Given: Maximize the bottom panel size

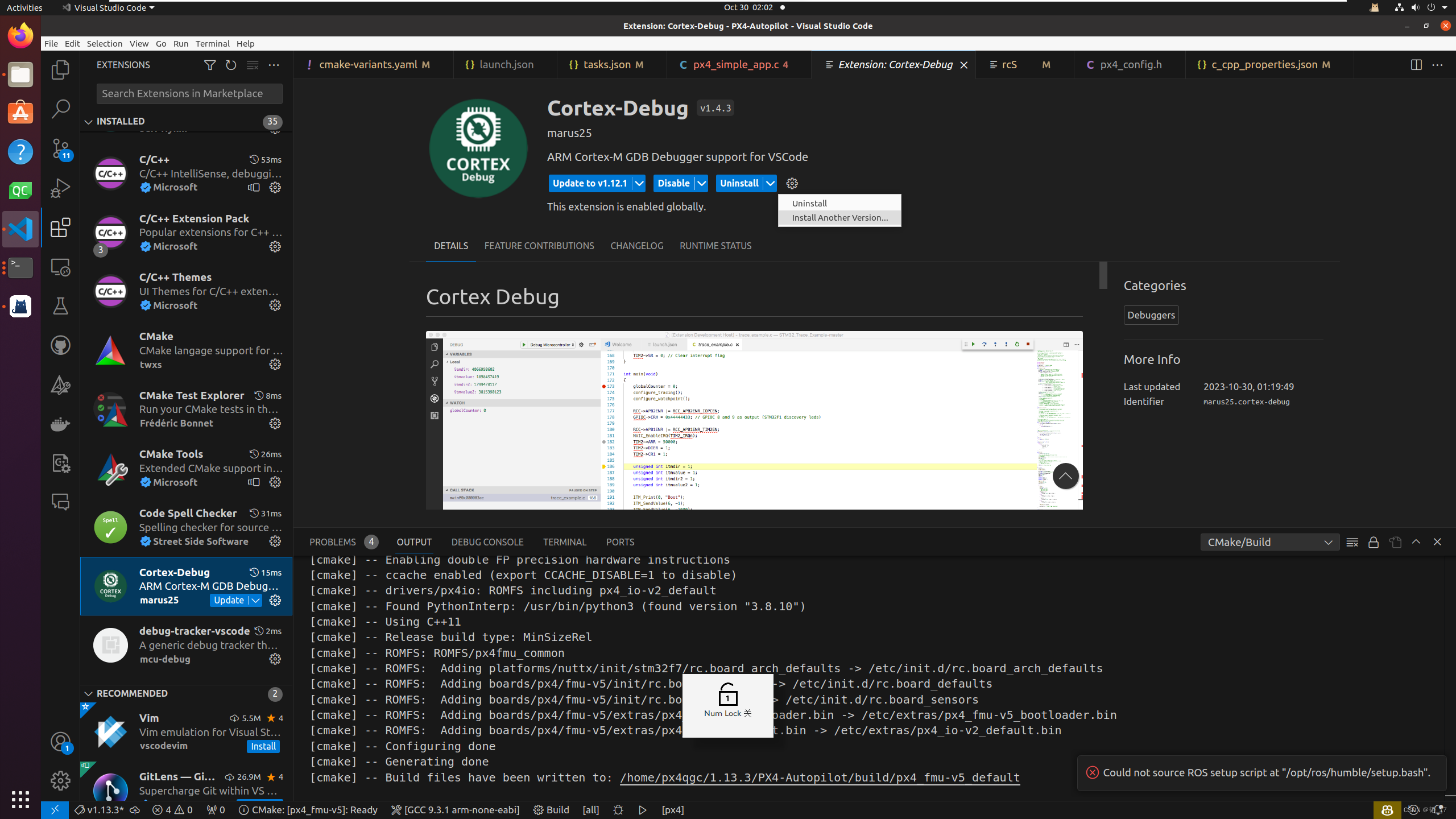Looking at the screenshot, I should pos(1416,542).
